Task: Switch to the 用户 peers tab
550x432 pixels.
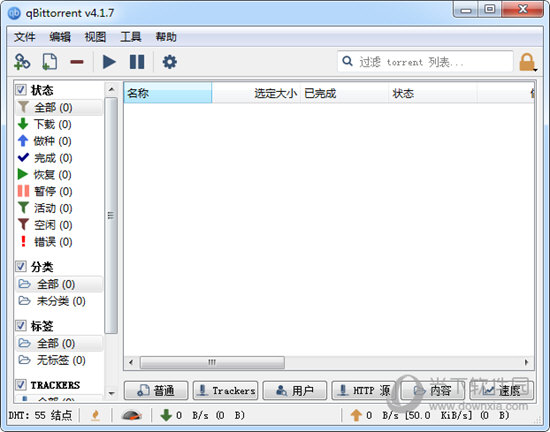Action: (295, 390)
